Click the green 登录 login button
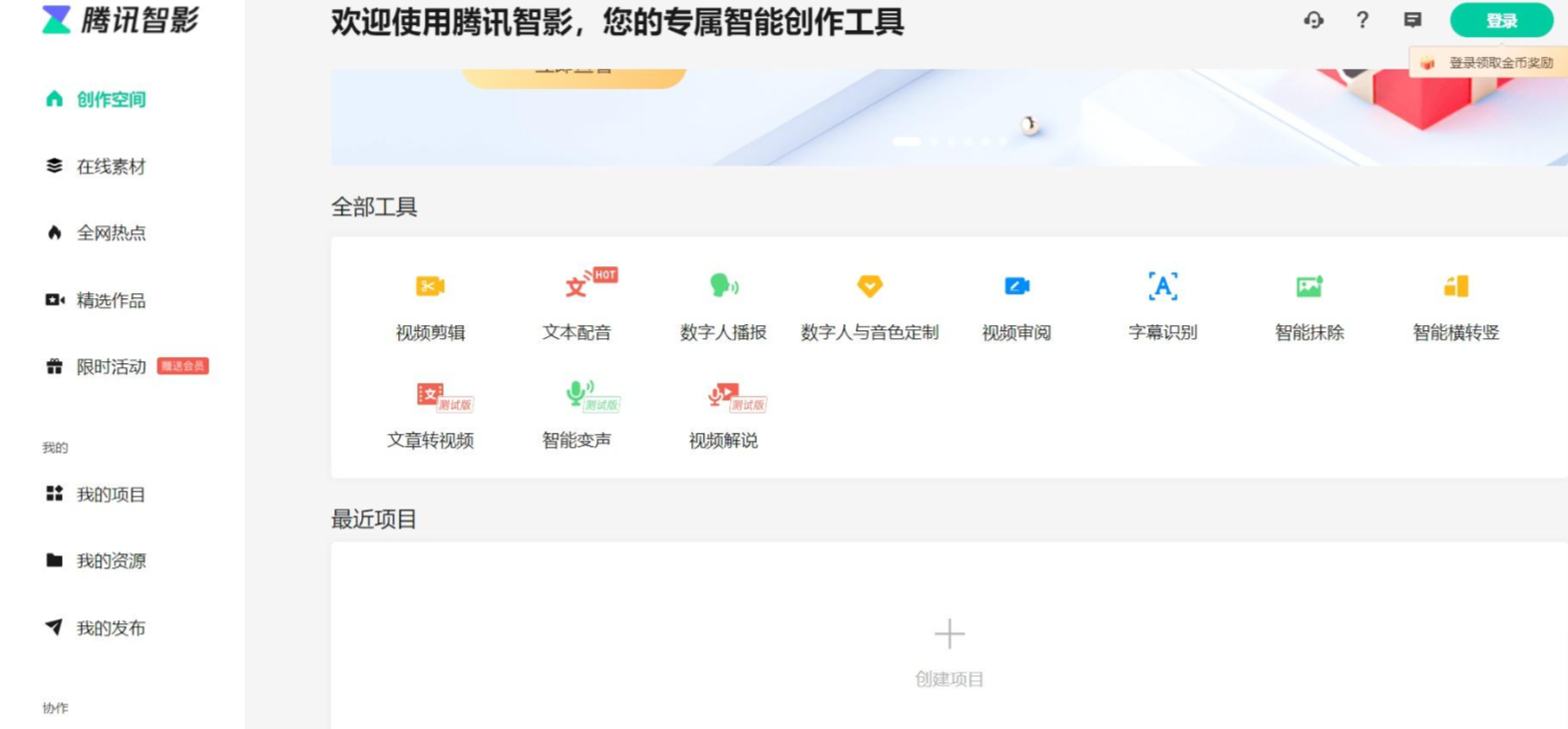 (1501, 21)
